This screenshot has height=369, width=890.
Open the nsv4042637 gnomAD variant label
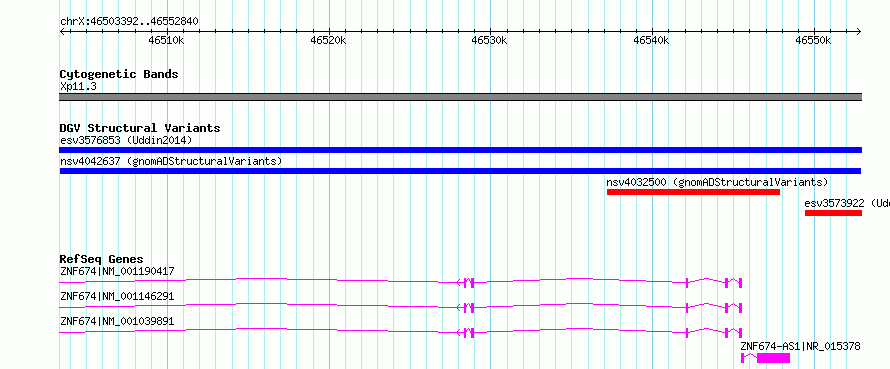pyautogui.click(x=171, y=161)
